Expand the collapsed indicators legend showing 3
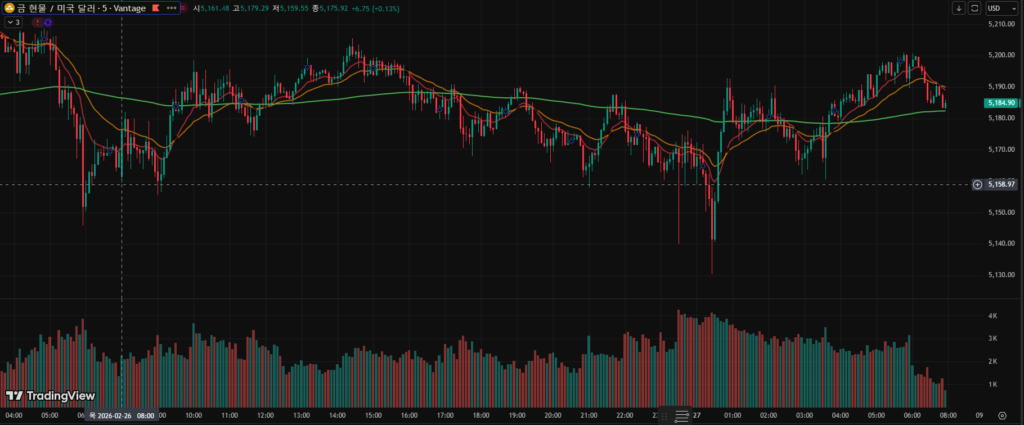 click(13, 22)
